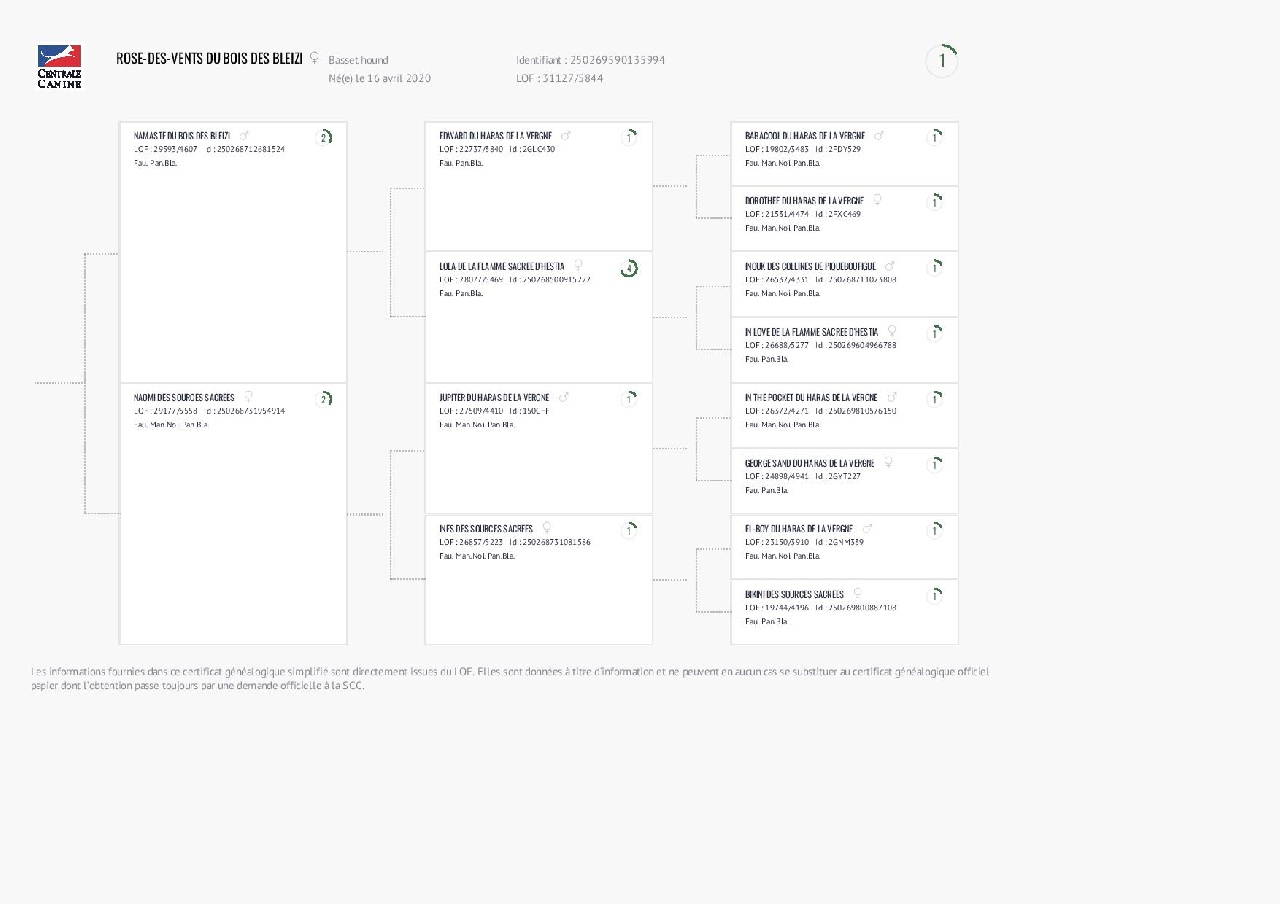1280x904 pixels.
Task: Click the circle badge on Jupiter du Haras de la Vergne
Action: pos(629,399)
